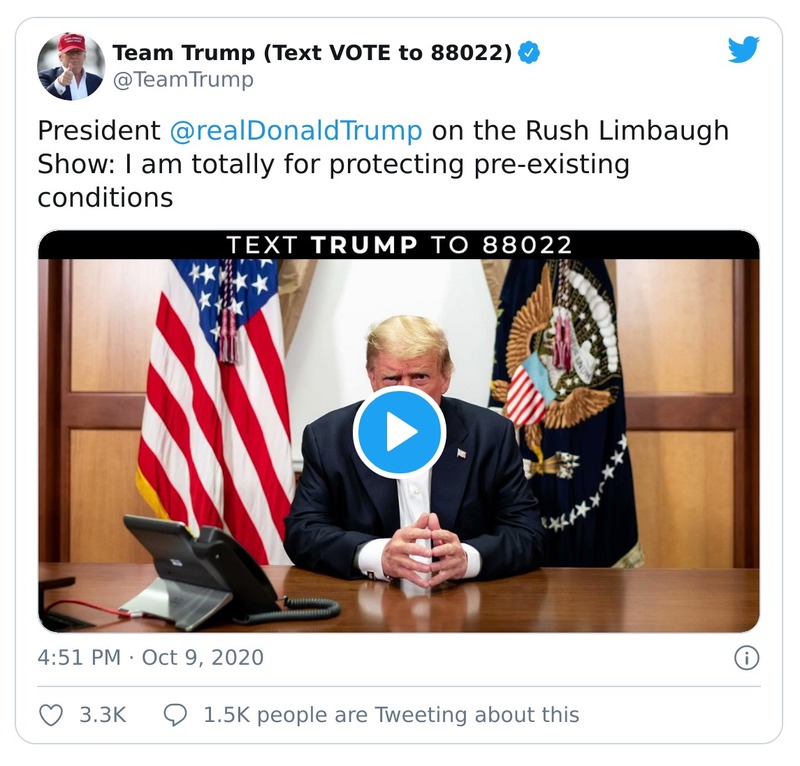Viewport: 800px width, 766px height.
Task: Click the reply bubble beside the Tweeting count
Action: point(177,714)
